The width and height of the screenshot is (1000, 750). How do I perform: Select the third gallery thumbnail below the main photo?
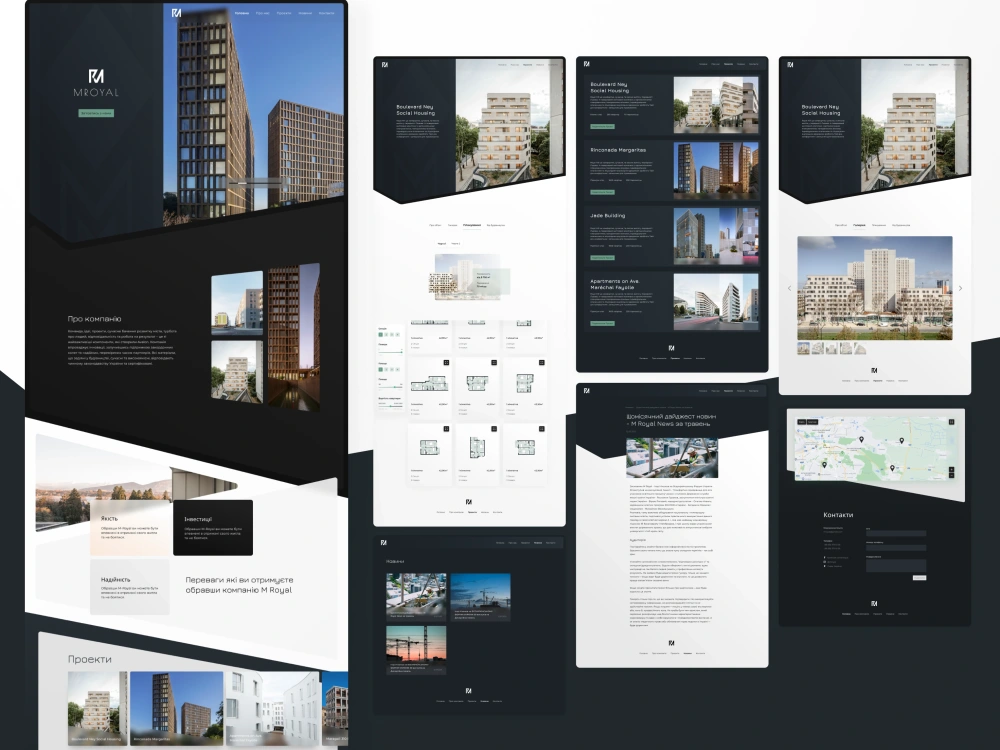click(x=832, y=348)
